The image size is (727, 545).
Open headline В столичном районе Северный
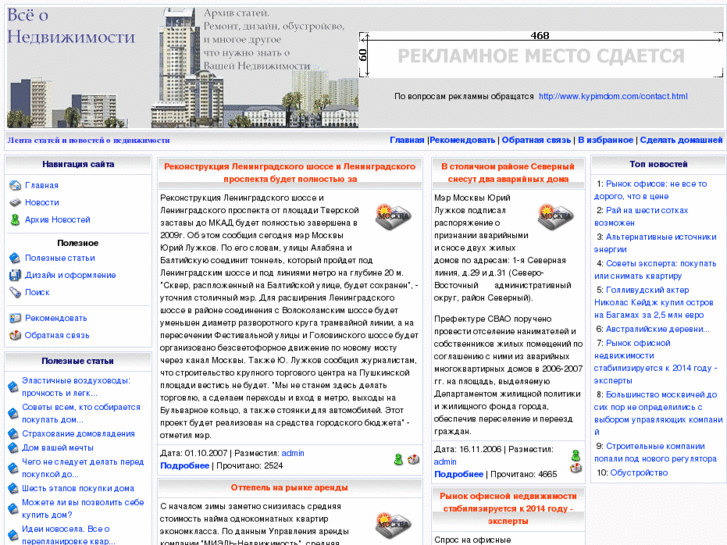click(x=508, y=173)
